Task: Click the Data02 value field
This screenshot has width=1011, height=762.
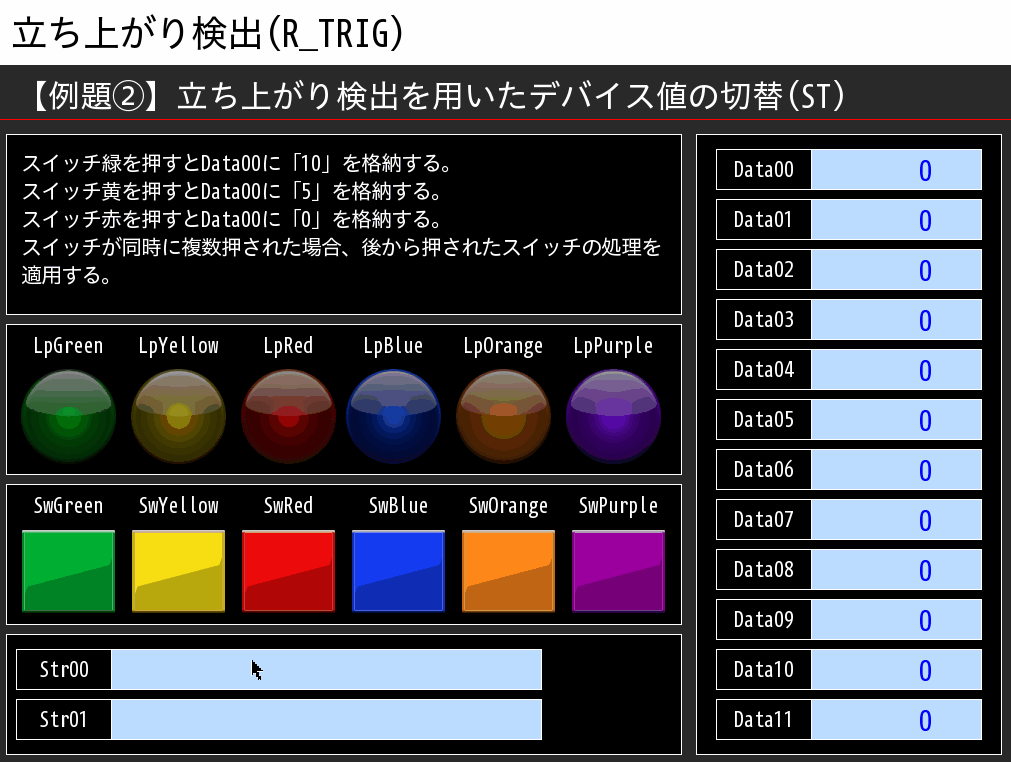Action: pyautogui.click(x=896, y=269)
